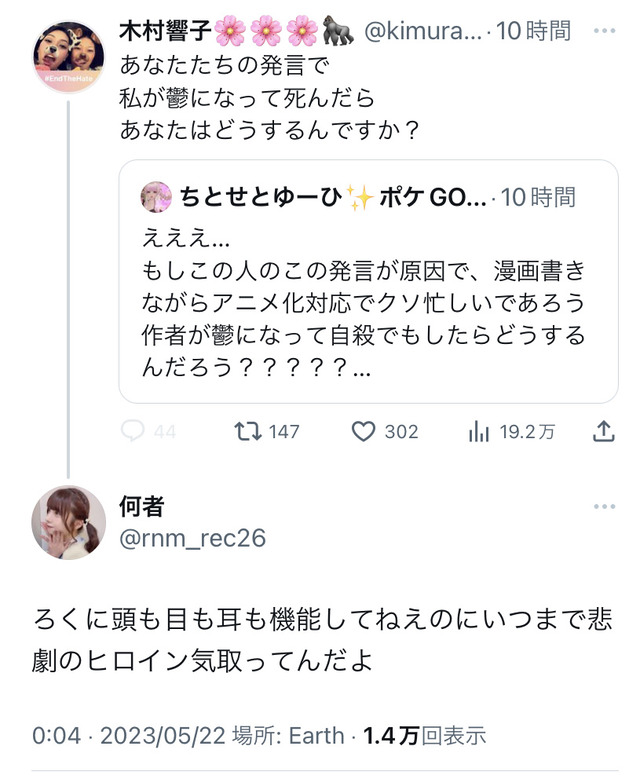Screen dimensions: 640x779
Task: Open 何者's profile avatar
Action: click(x=69, y=521)
